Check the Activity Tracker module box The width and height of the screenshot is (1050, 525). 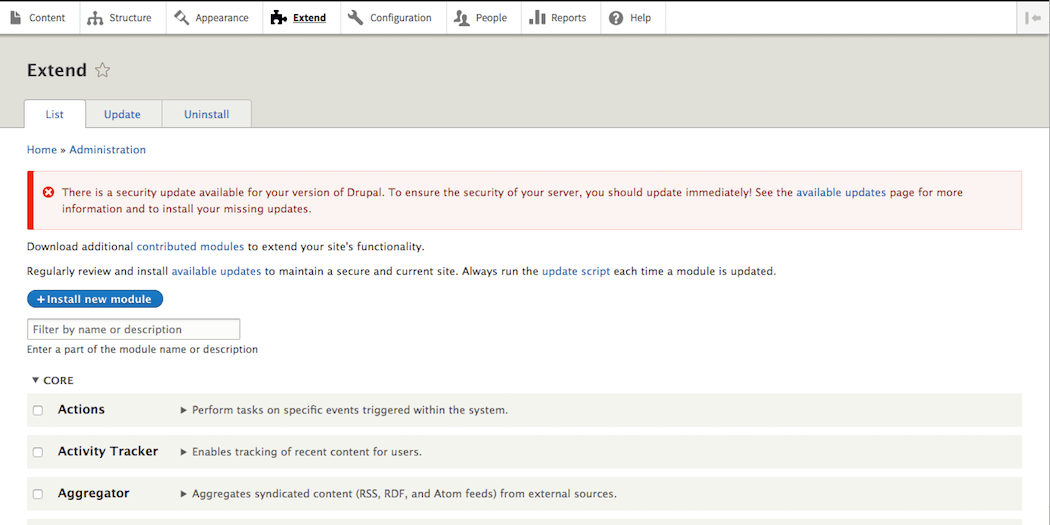coord(38,452)
